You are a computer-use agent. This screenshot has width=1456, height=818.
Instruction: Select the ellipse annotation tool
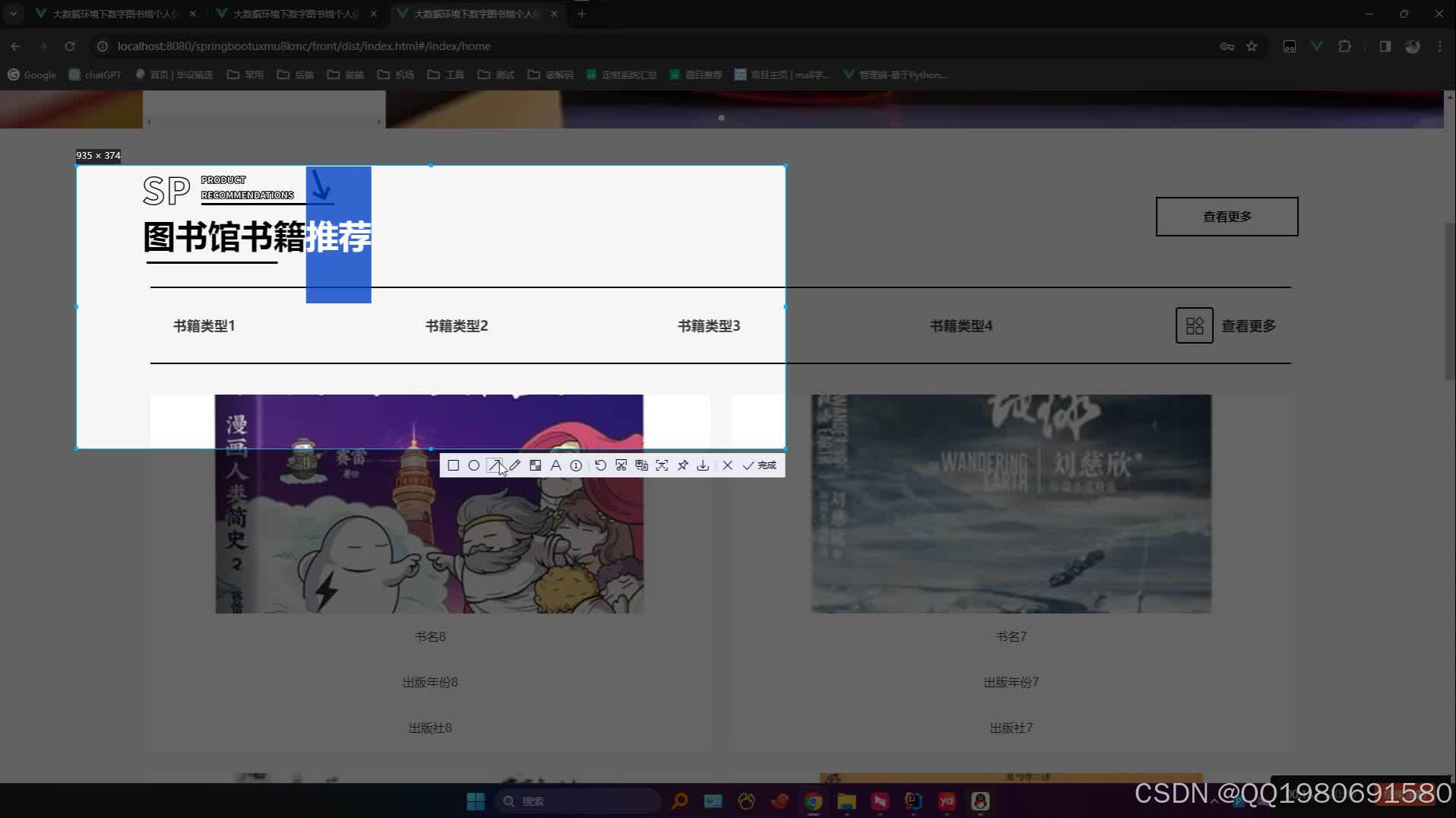pos(474,465)
